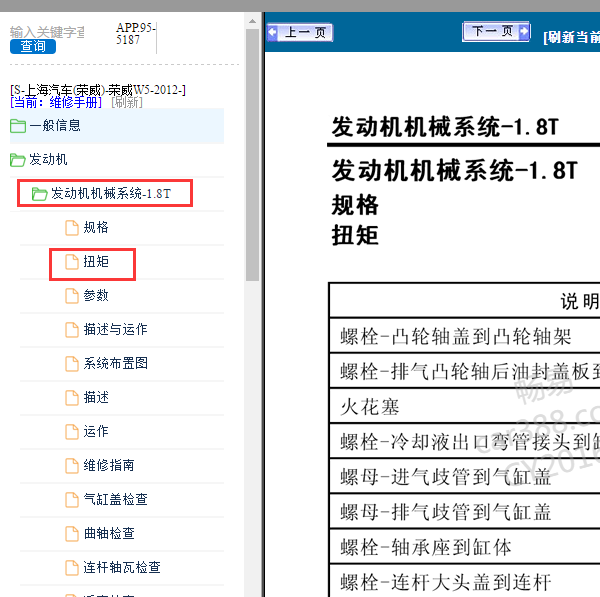
Task: Collapse the 发动机机械系统-1.8T folder icon
Action: click(39, 194)
